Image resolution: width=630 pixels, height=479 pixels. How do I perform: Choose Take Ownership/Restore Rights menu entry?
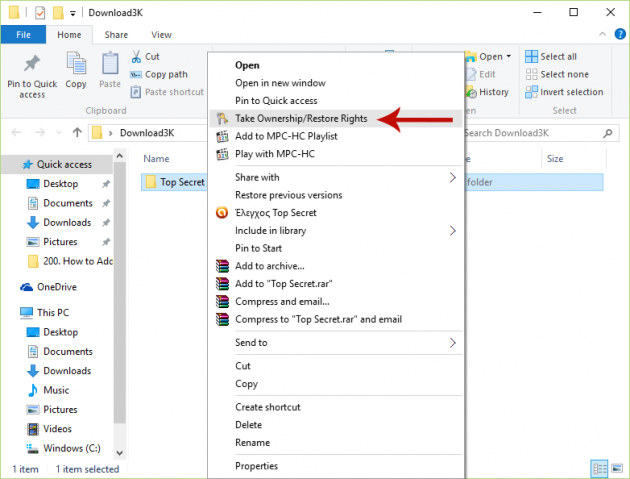click(300, 118)
